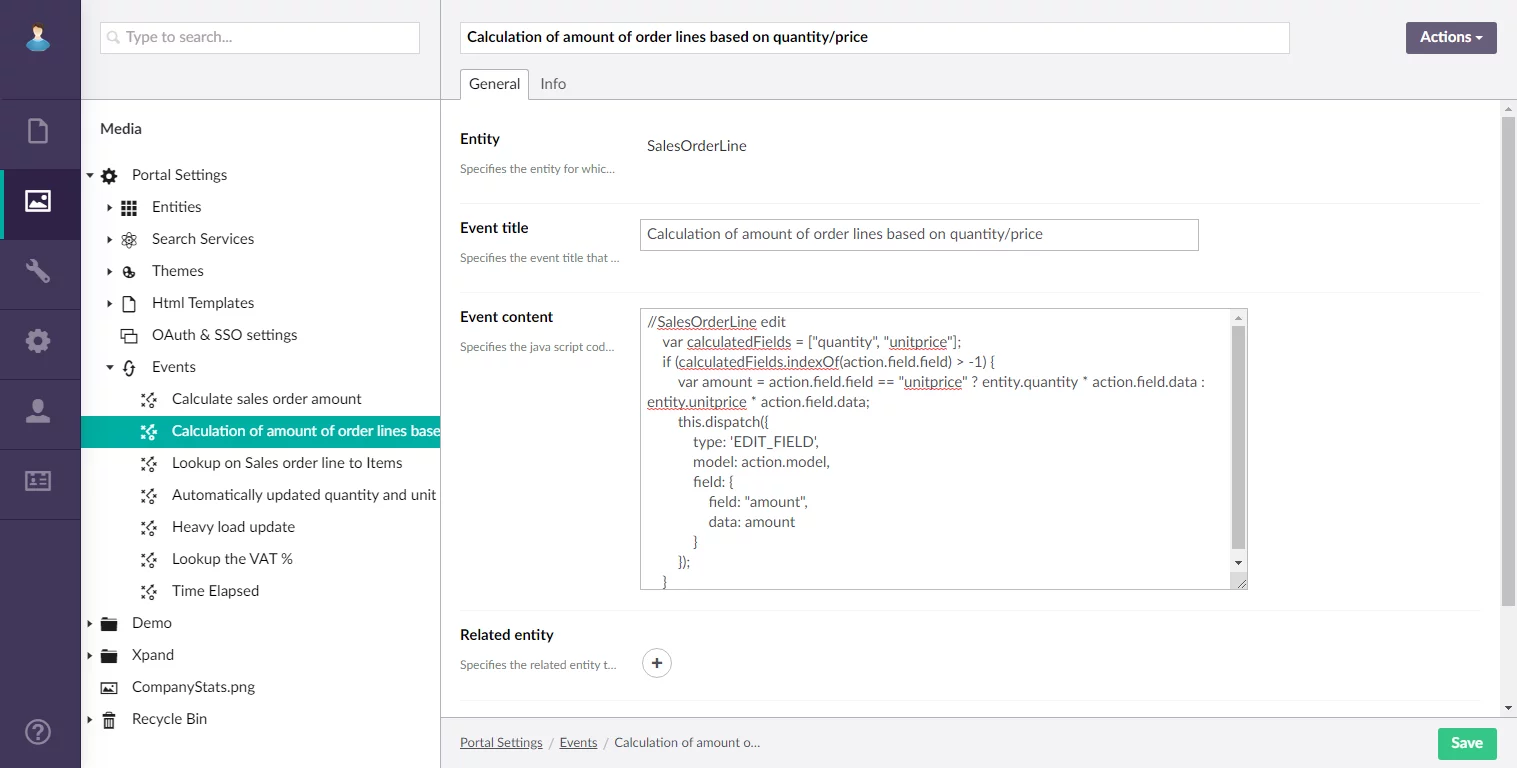1517x768 pixels.
Task: Open the Content section document icon
Action: tap(38, 131)
